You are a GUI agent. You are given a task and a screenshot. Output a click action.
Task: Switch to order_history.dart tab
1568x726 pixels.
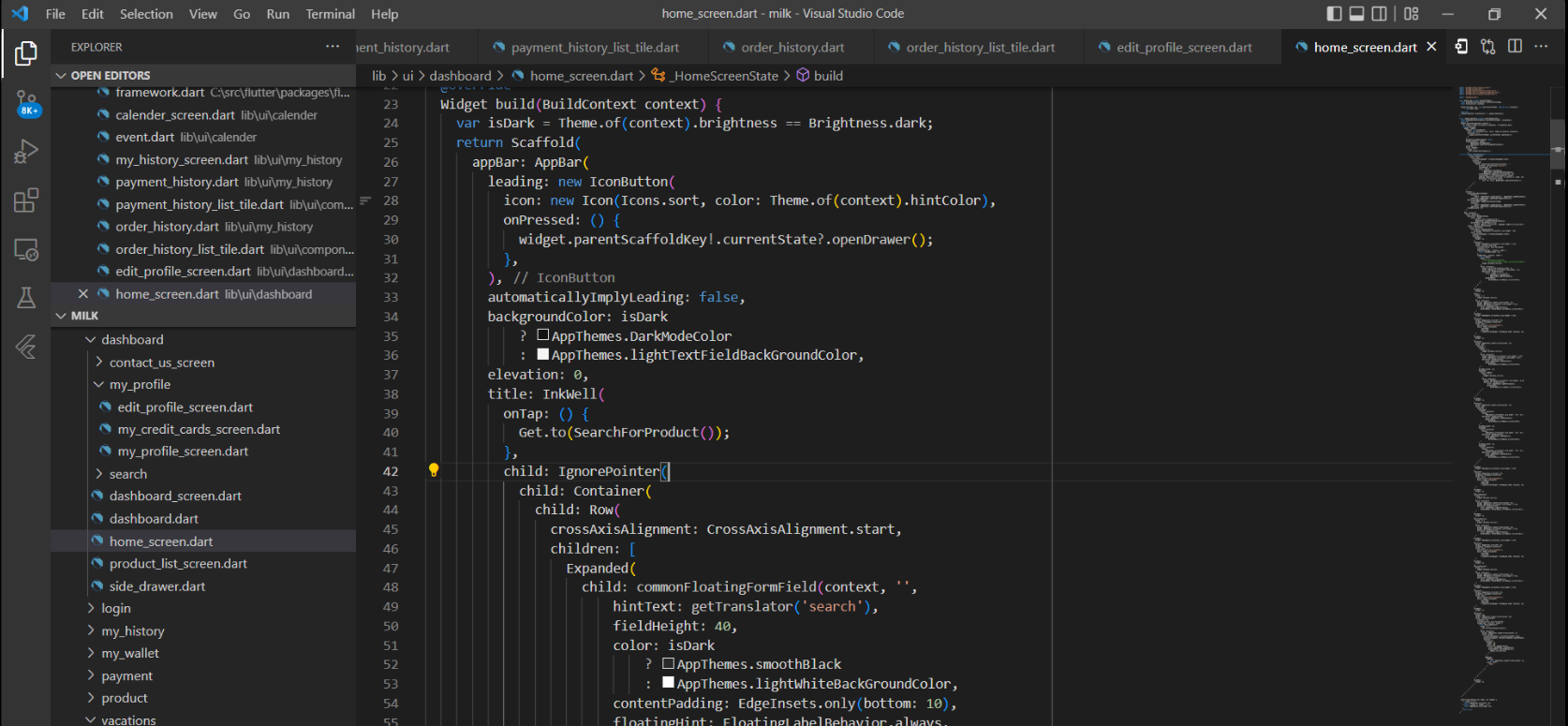[792, 47]
